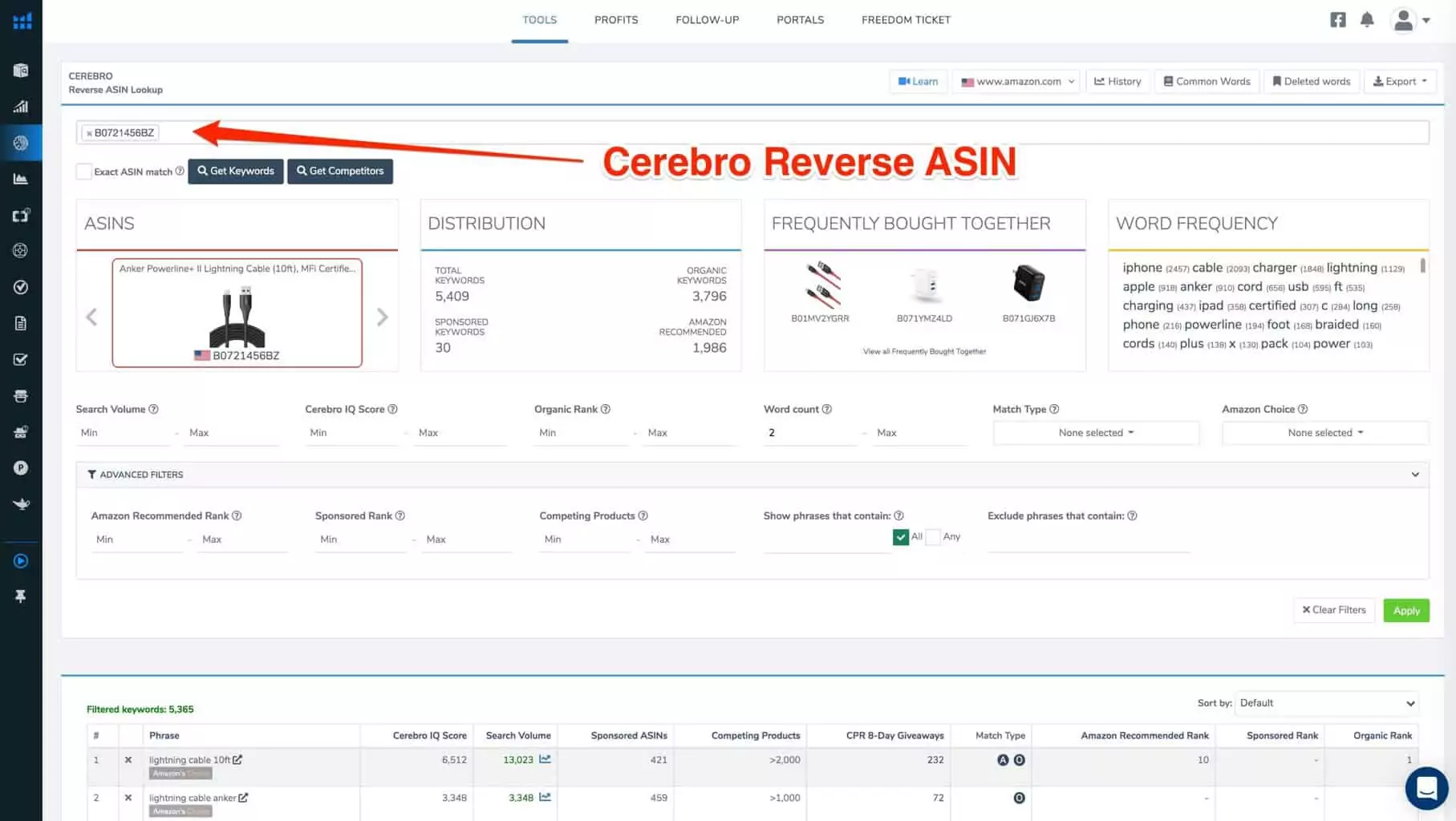This screenshot has height=821, width=1456.
Task: Delete keyword row lightning cable 10ft
Action: coord(128,759)
